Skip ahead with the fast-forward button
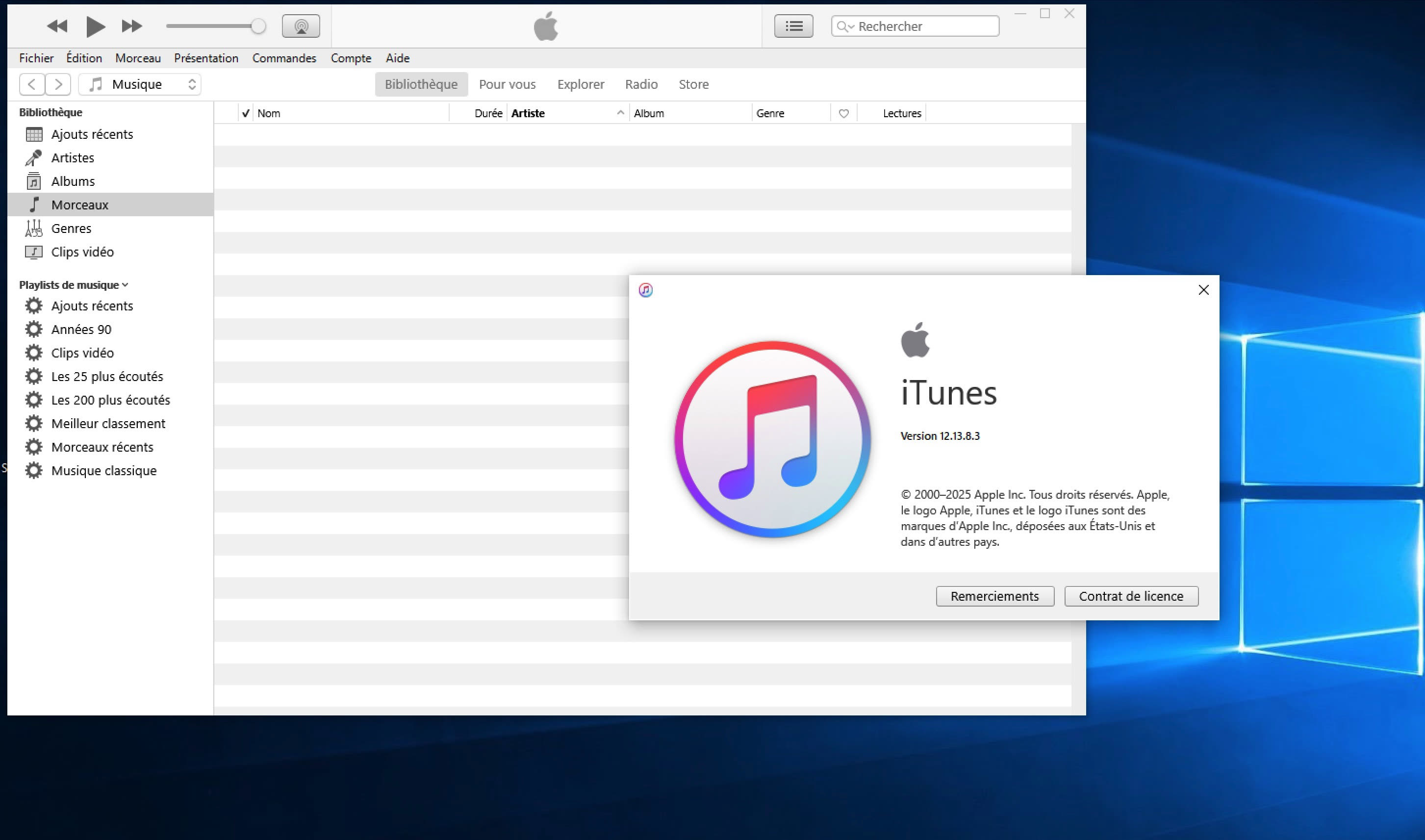This screenshot has height=840, width=1425. coord(132,26)
